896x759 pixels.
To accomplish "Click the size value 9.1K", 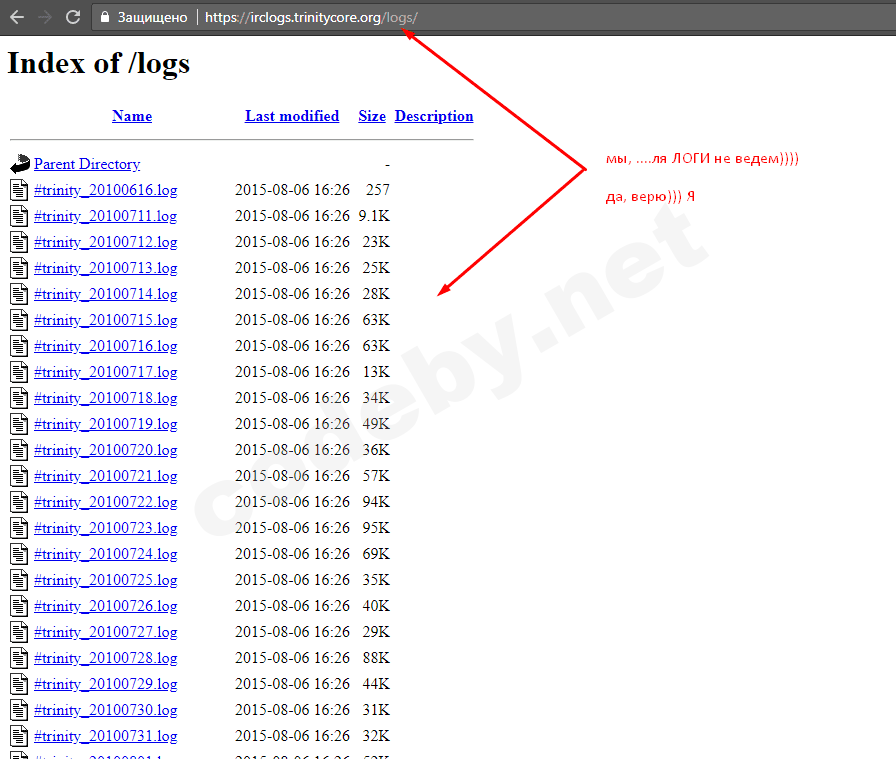I will tap(374, 216).
